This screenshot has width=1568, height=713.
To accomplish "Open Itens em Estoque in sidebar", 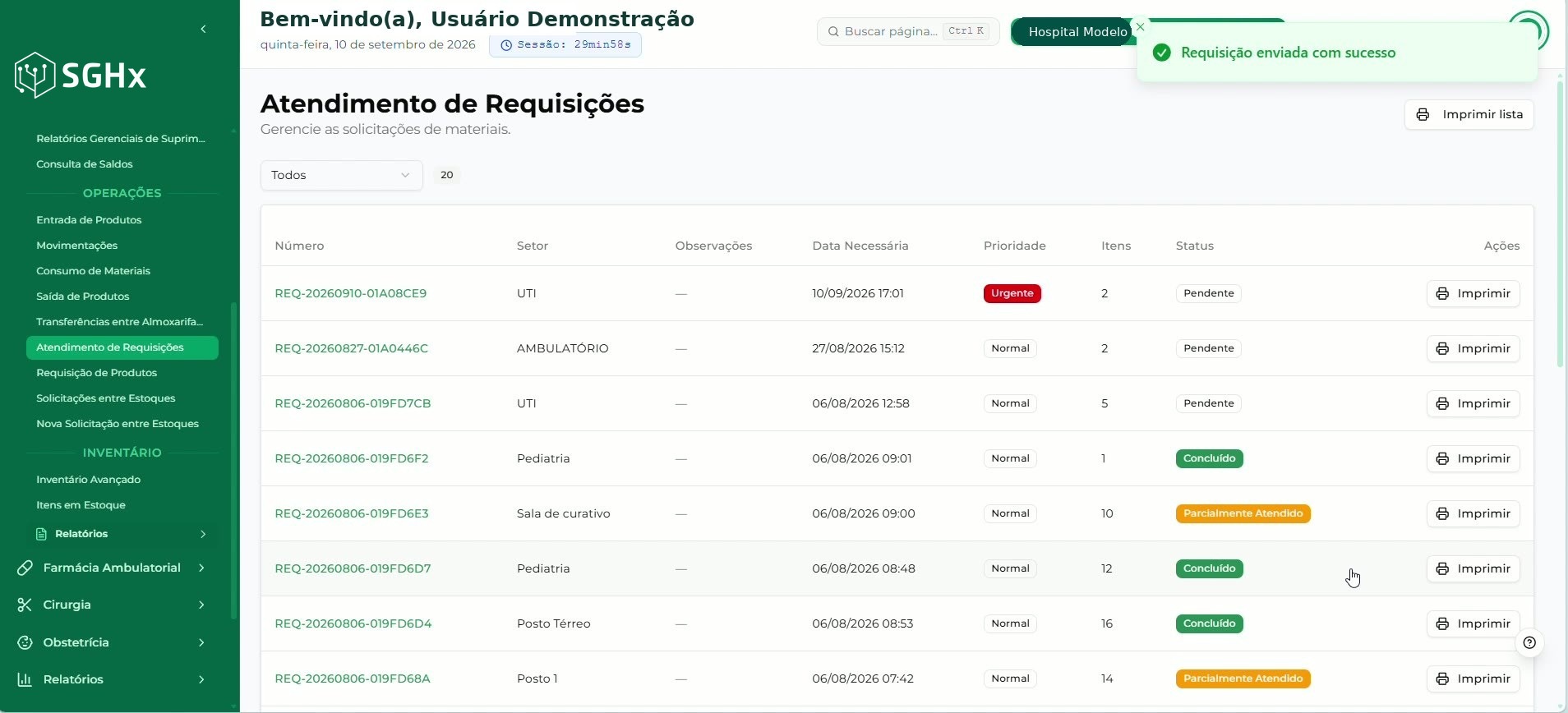I will click(x=81, y=505).
